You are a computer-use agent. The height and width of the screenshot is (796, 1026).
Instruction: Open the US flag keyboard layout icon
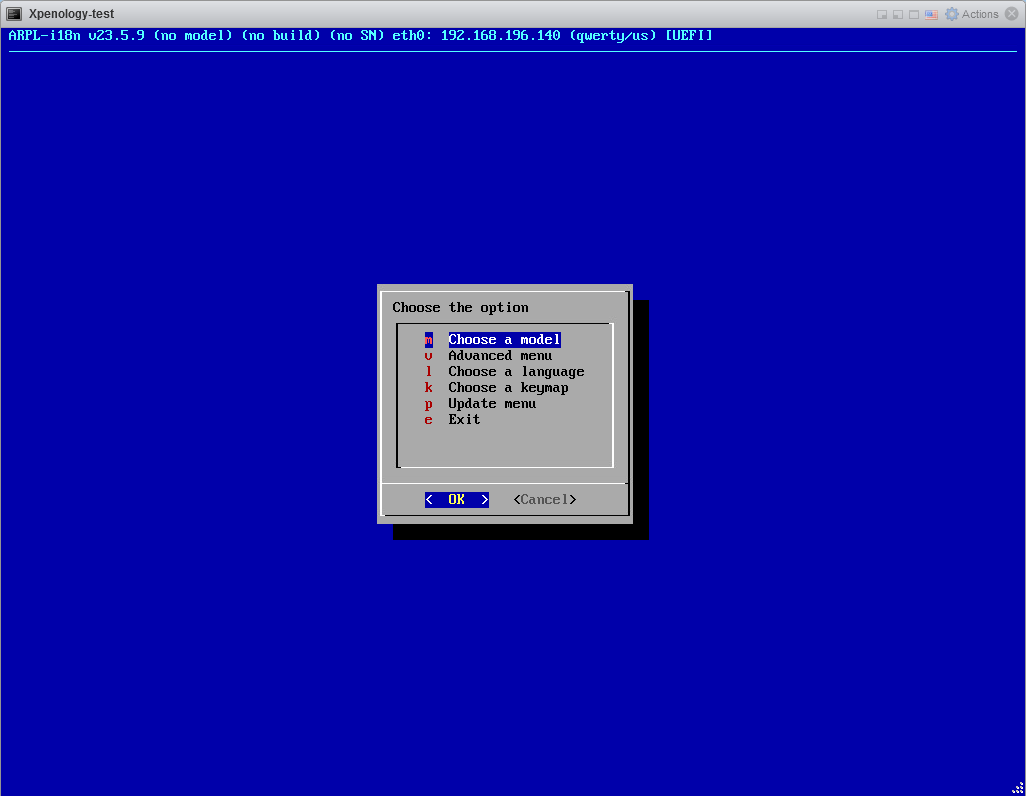(931, 14)
